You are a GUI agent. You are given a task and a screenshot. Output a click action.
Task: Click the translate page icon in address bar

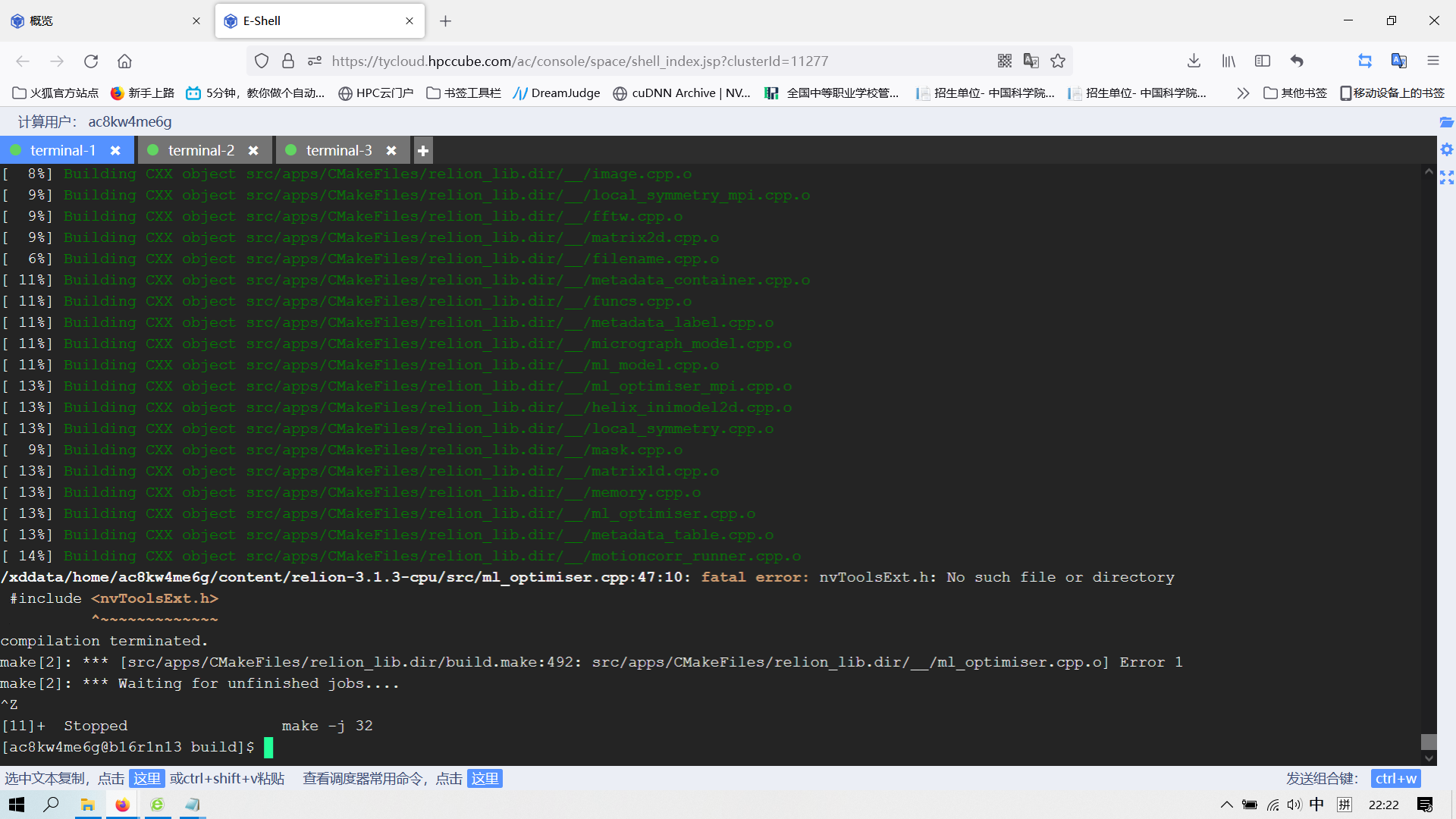1031,61
